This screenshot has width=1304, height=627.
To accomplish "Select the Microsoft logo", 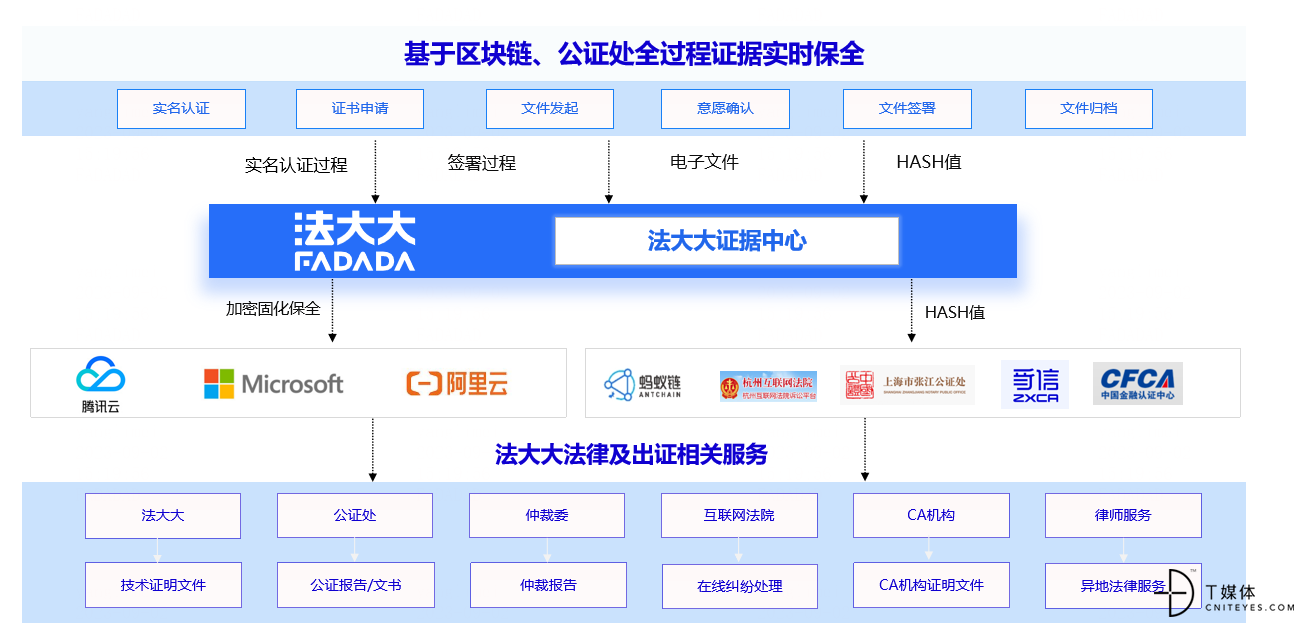I will pyautogui.click(x=273, y=383).
